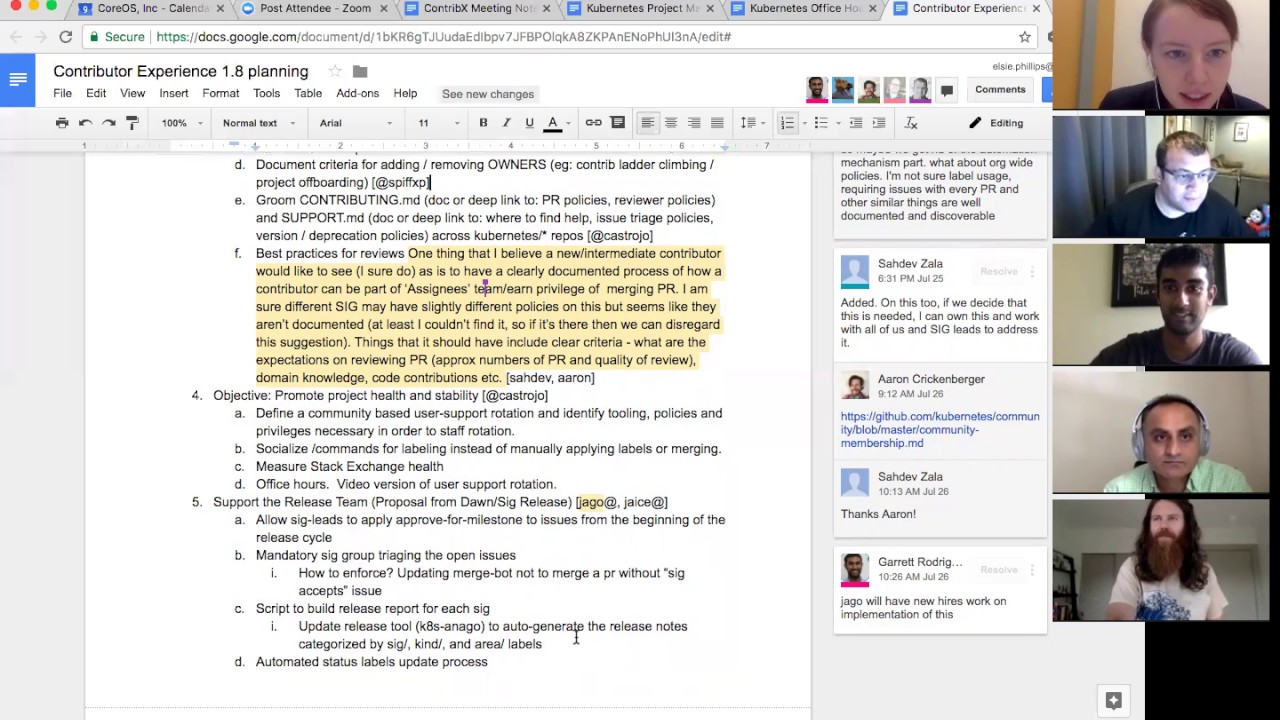This screenshot has width=1280, height=720.
Task: Resolve Garrett Rodrig...'s comment
Action: click(998, 569)
